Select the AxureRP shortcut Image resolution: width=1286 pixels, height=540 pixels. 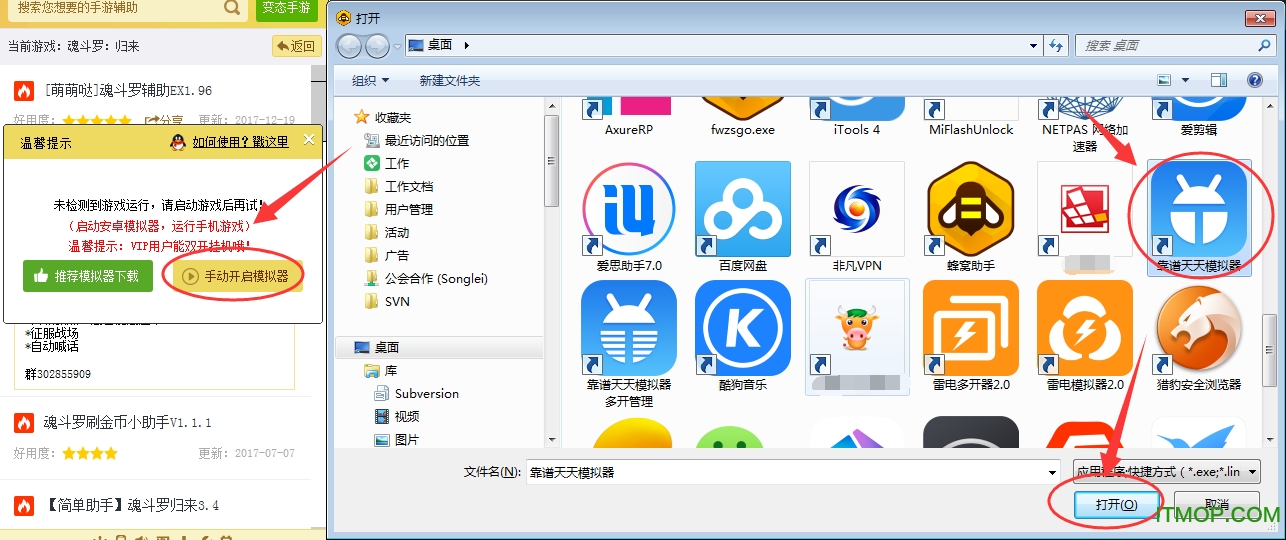(x=629, y=116)
